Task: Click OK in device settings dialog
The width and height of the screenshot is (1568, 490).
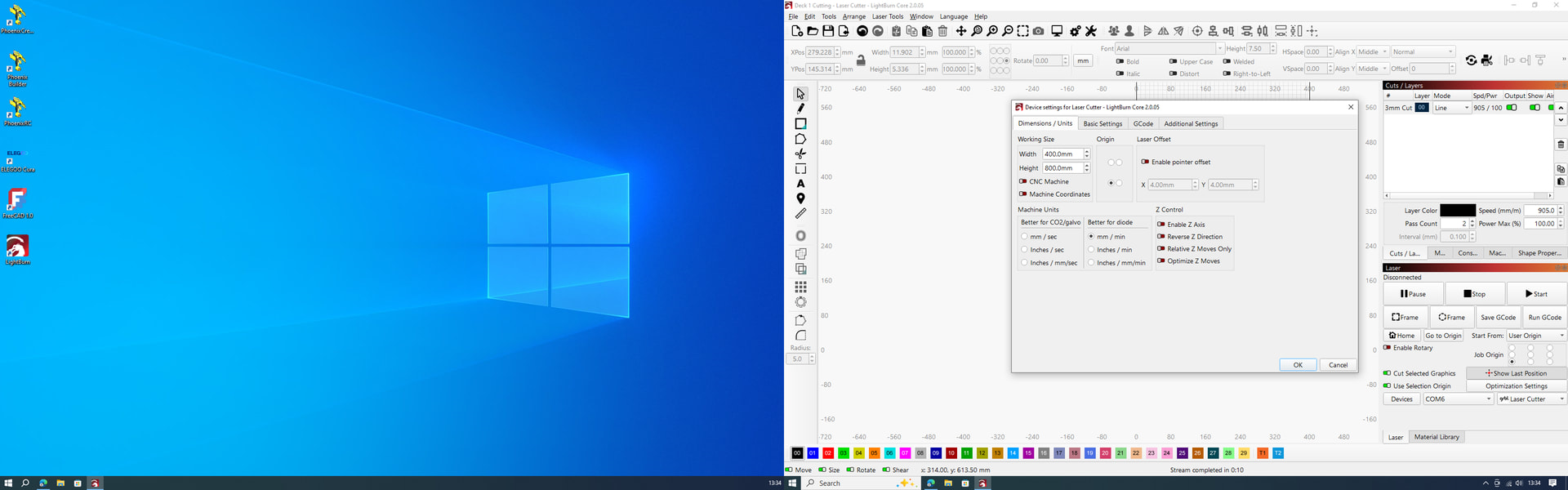Action: [x=1298, y=365]
